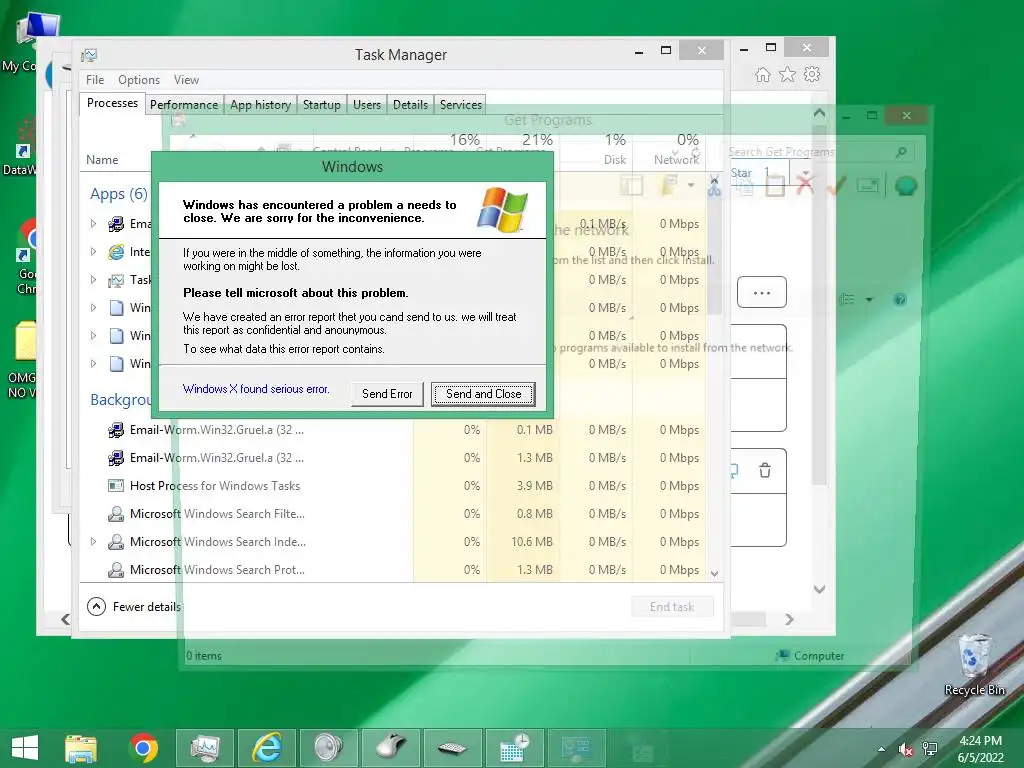Screen dimensions: 1024x768
Task: Expand the Task Manager app row
Action: point(93,280)
